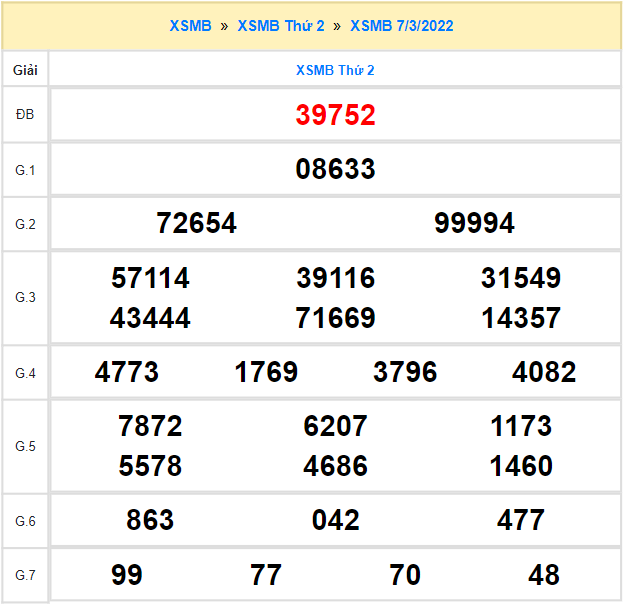Click third prize number 71669
The height and width of the screenshot is (605, 625).
(x=335, y=318)
